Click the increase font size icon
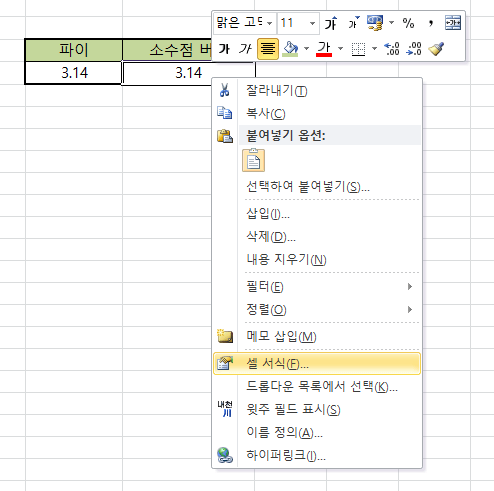 (331, 23)
